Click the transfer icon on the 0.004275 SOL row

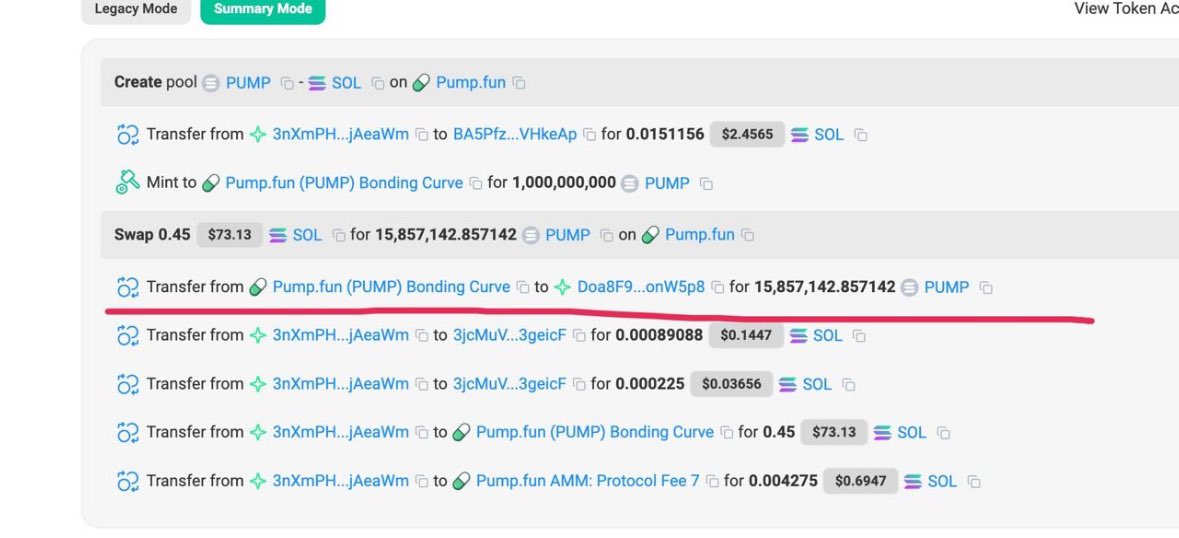(x=128, y=481)
